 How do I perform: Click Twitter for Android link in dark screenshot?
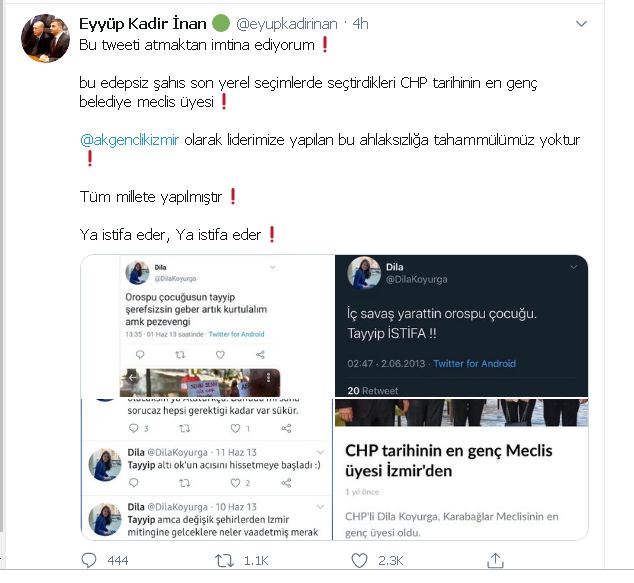point(474,363)
